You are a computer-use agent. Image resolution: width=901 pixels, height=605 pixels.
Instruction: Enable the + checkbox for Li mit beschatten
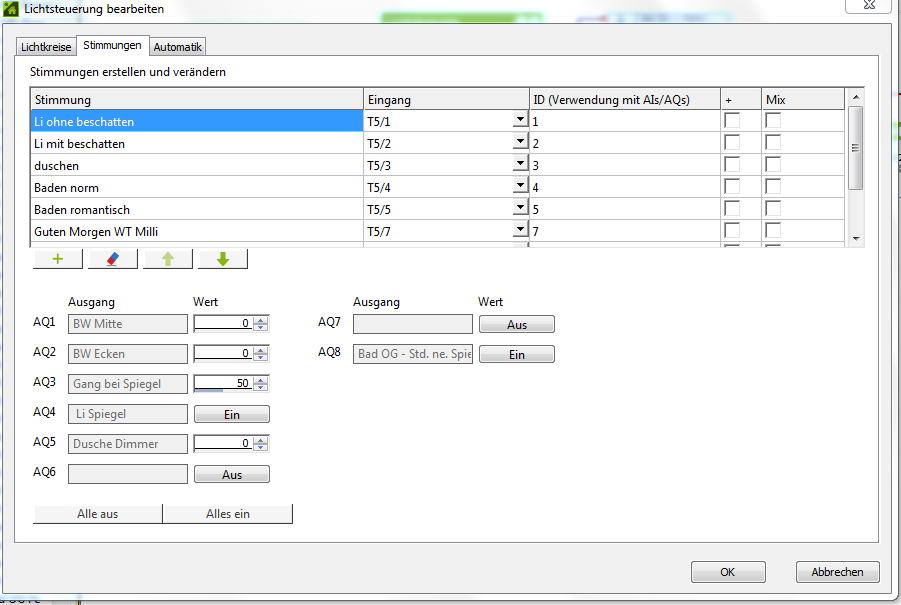(x=732, y=142)
